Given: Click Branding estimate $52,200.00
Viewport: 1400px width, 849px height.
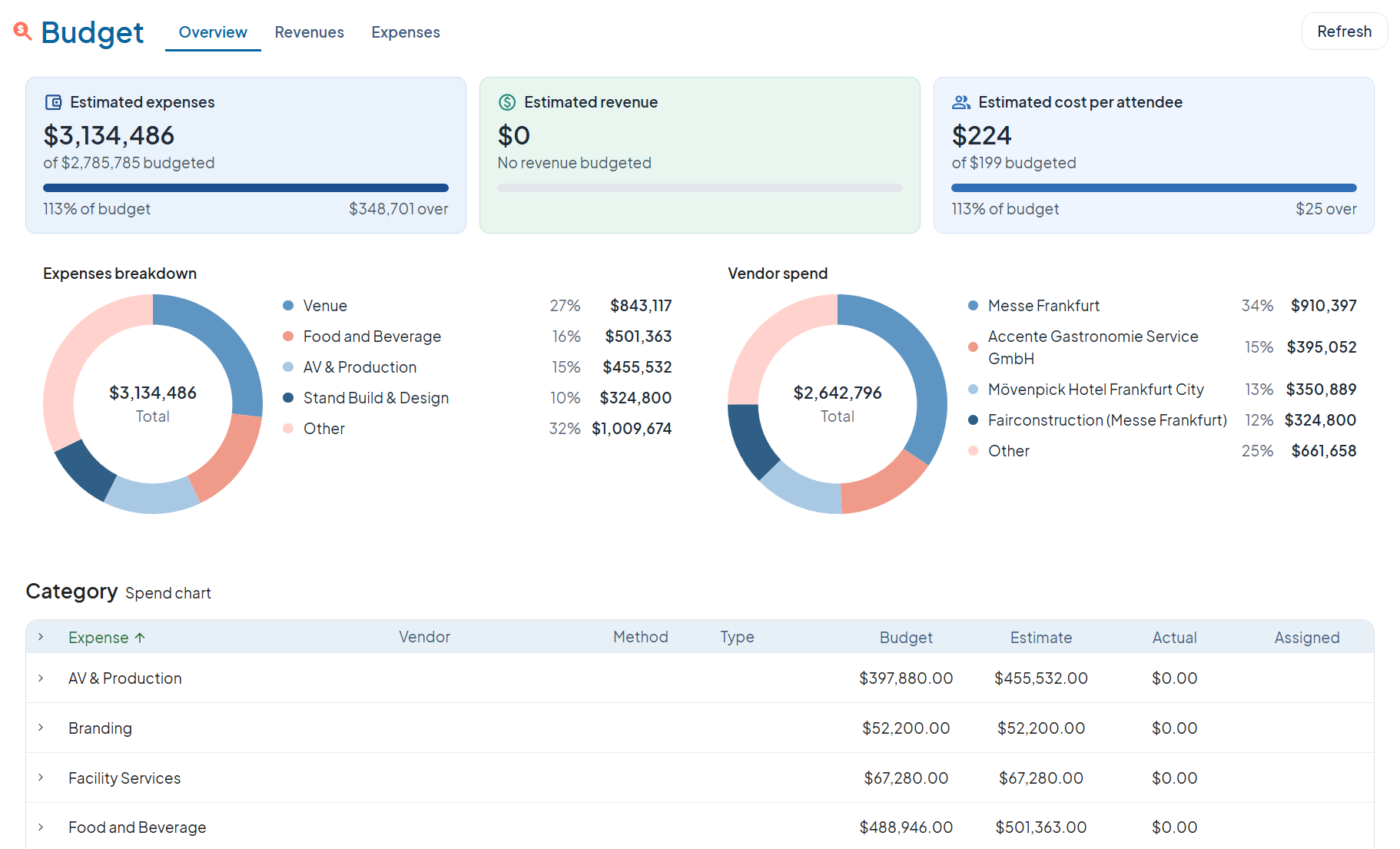Looking at the screenshot, I should point(1041,728).
